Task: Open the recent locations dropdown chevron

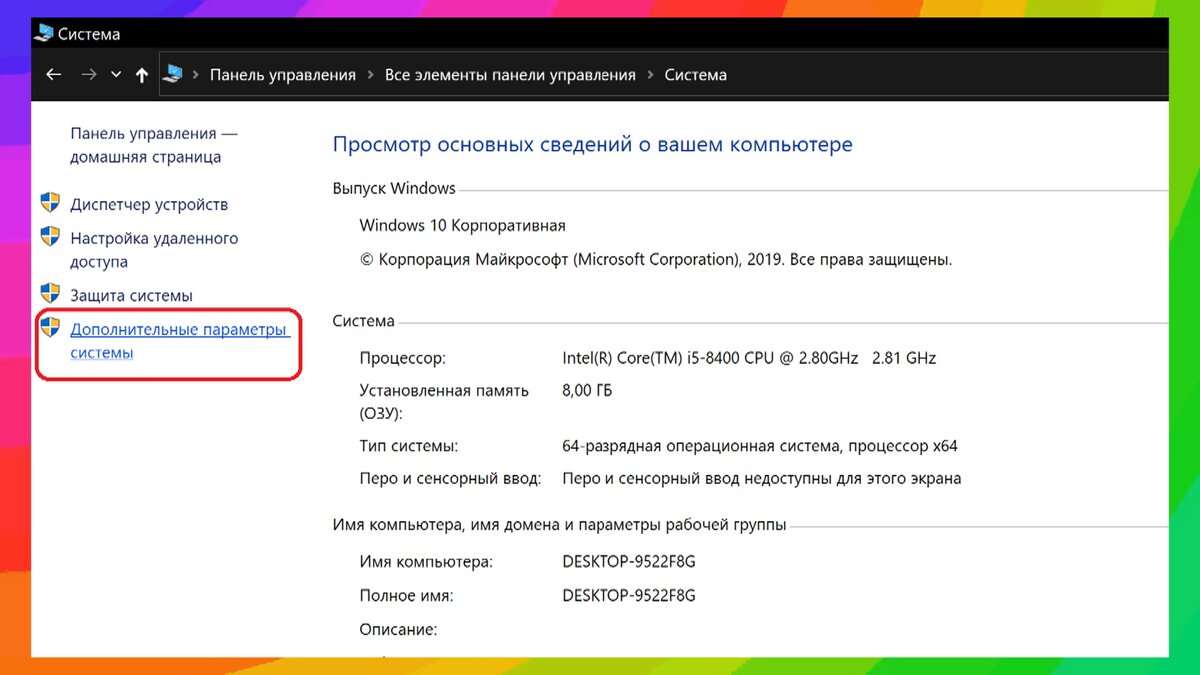Action: tap(116, 75)
